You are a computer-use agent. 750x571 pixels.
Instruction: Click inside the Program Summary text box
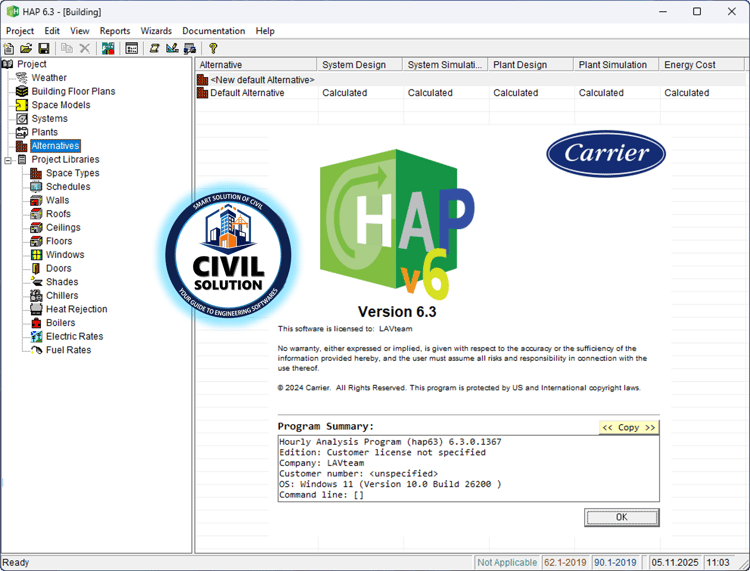[468, 468]
